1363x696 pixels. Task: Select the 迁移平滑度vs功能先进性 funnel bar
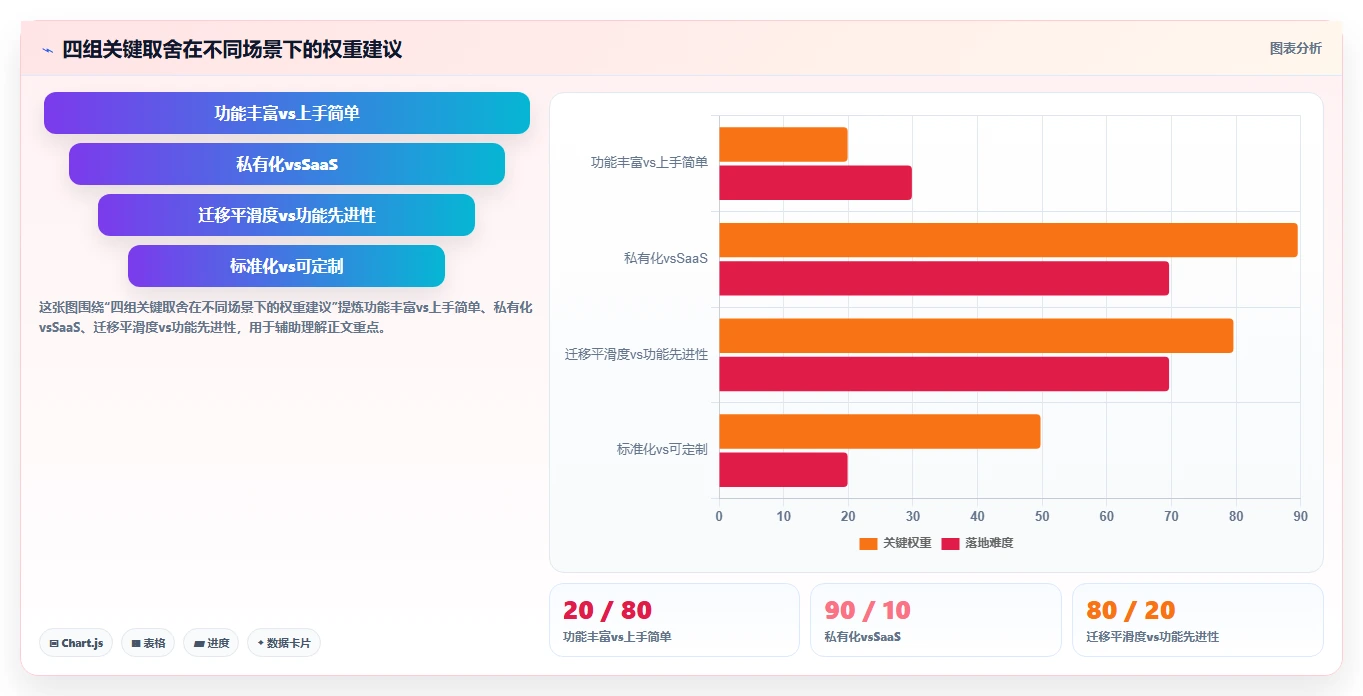287,215
